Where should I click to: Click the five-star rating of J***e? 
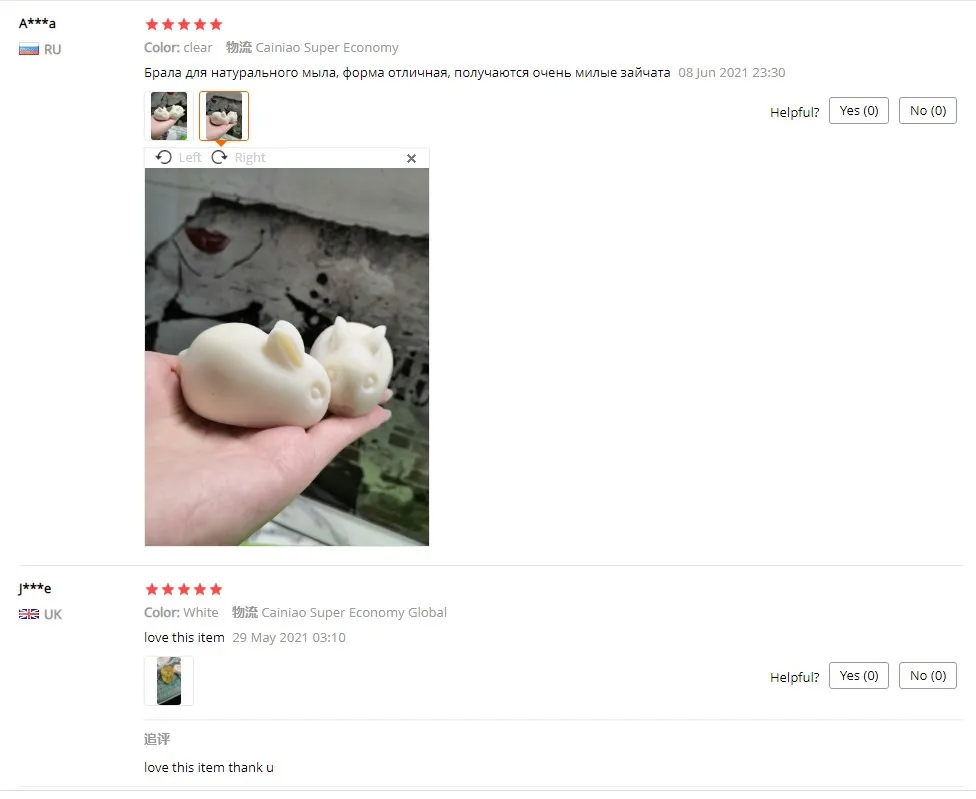point(184,589)
